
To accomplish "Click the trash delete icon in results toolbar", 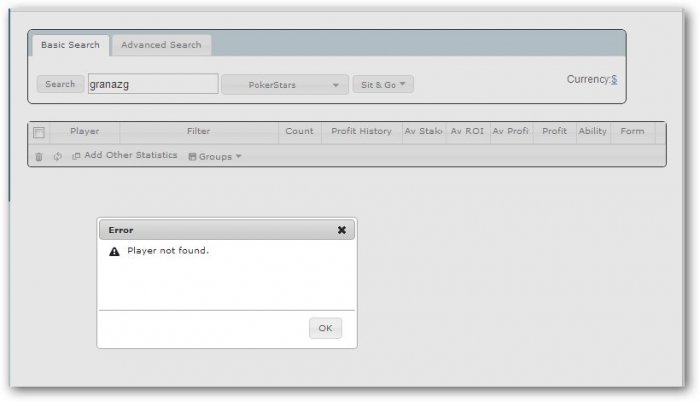I will click(x=39, y=157).
